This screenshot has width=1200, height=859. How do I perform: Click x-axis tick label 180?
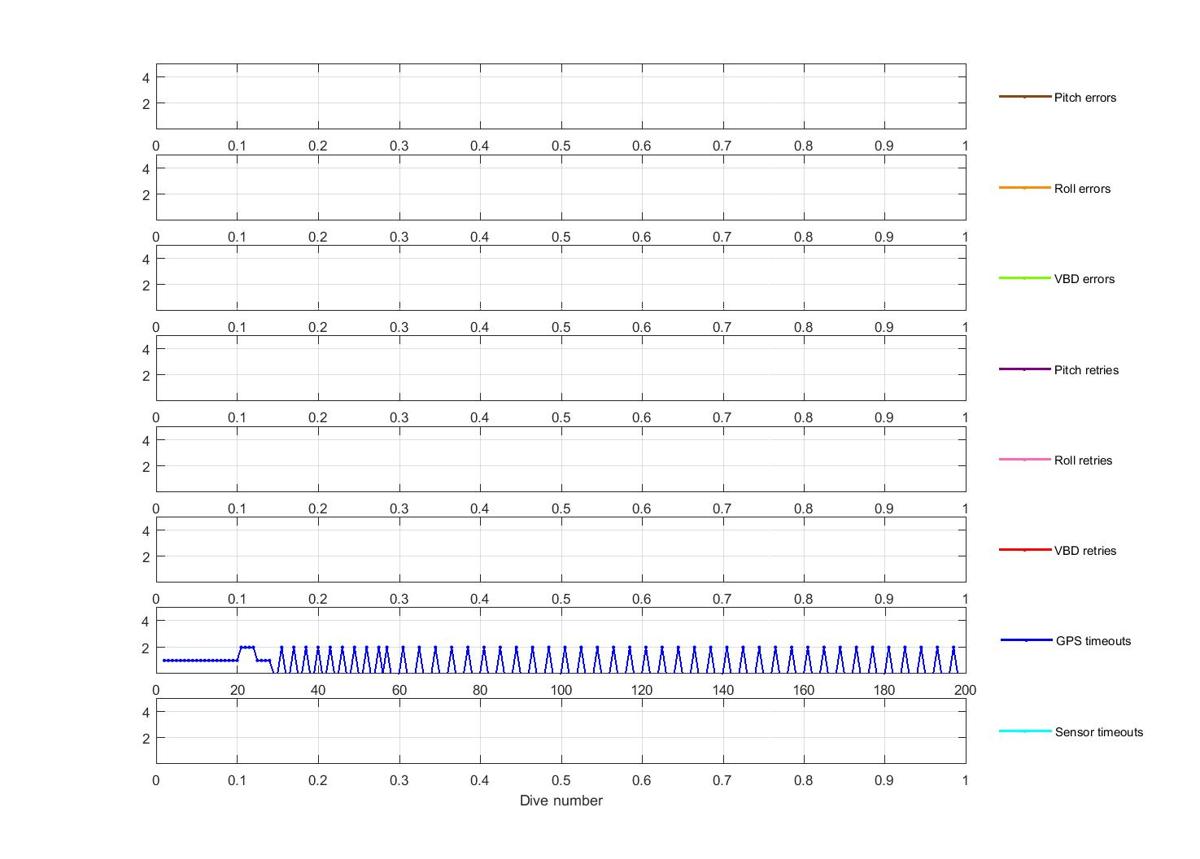click(885, 690)
